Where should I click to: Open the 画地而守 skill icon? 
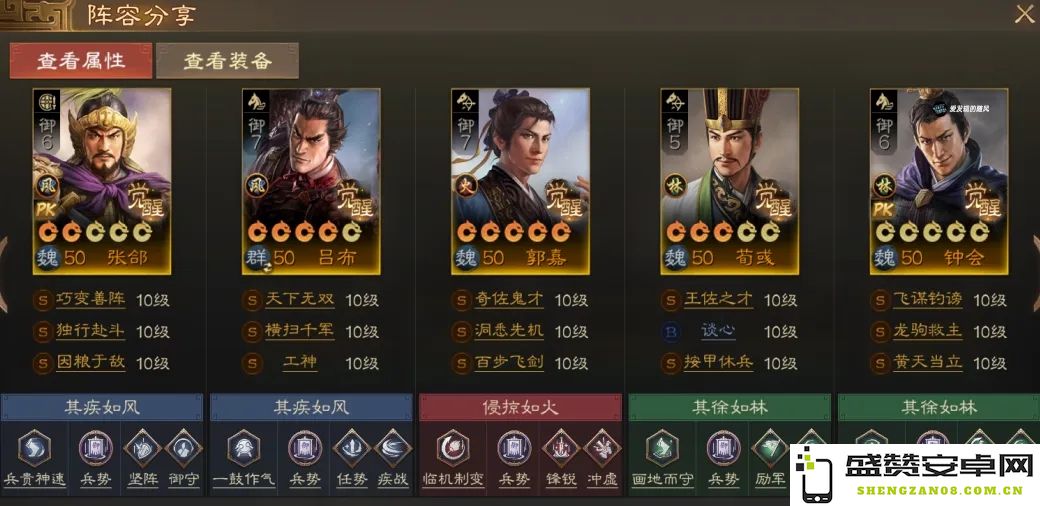pos(662,448)
